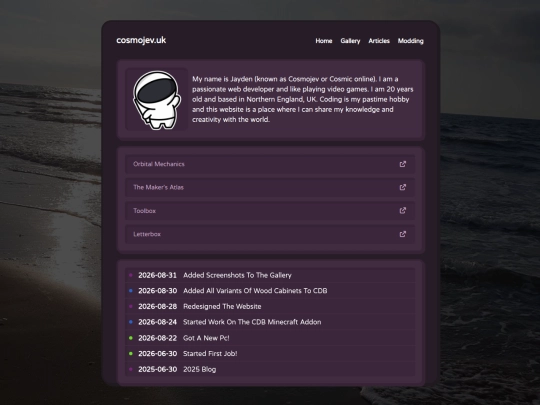Click external-link icon on Toolbox row

click(403, 210)
